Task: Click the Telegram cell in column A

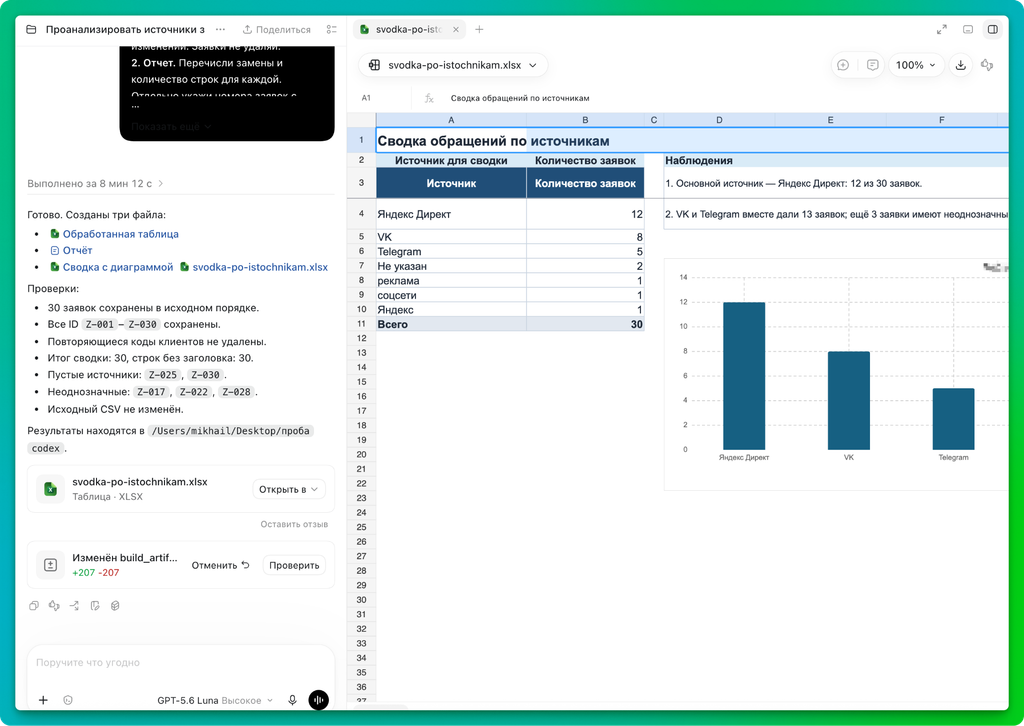Action: point(451,251)
